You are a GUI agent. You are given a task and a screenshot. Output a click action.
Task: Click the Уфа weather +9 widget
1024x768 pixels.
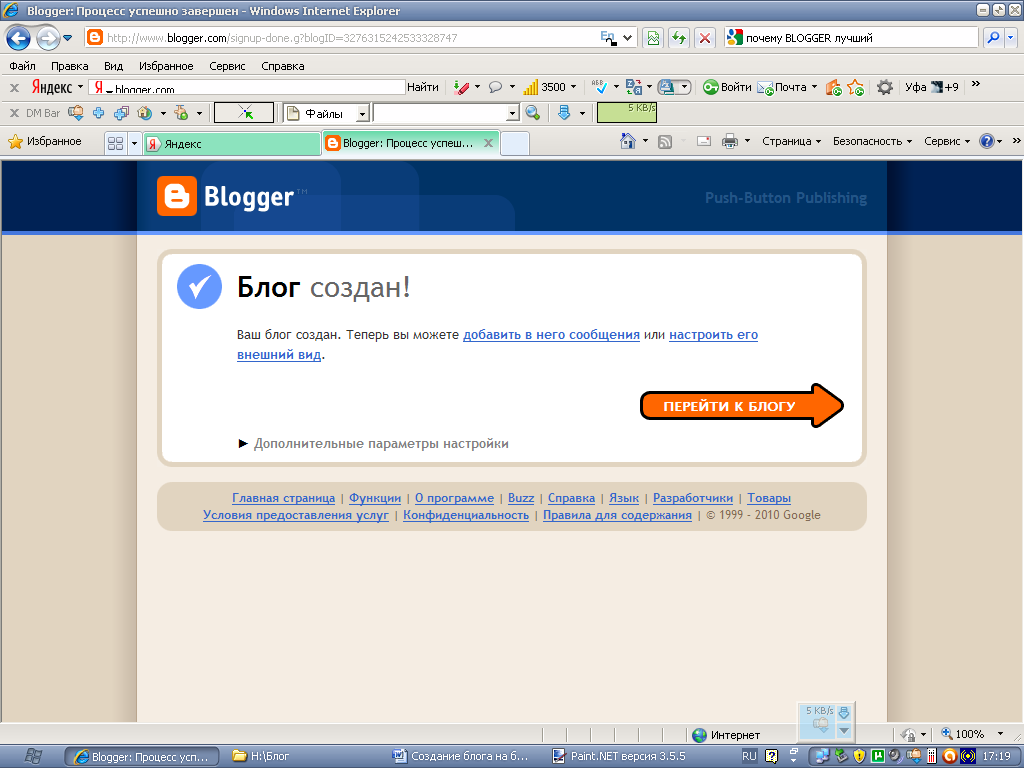tap(932, 87)
